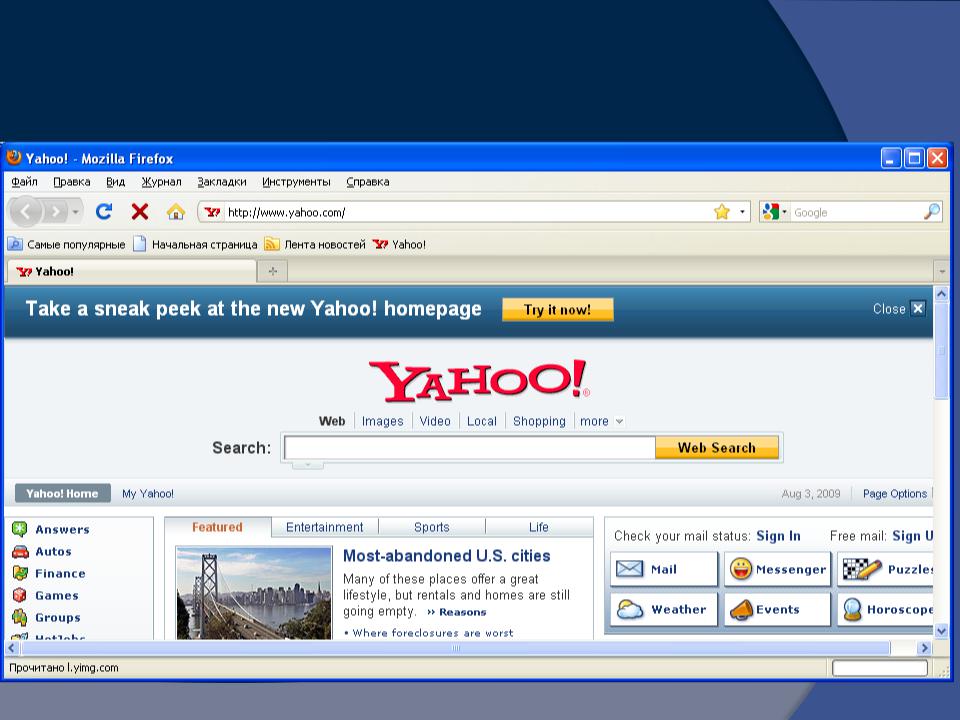Open the Events button
Image resolution: width=960 pixels, height=720 pixels.
pos(778,609)
